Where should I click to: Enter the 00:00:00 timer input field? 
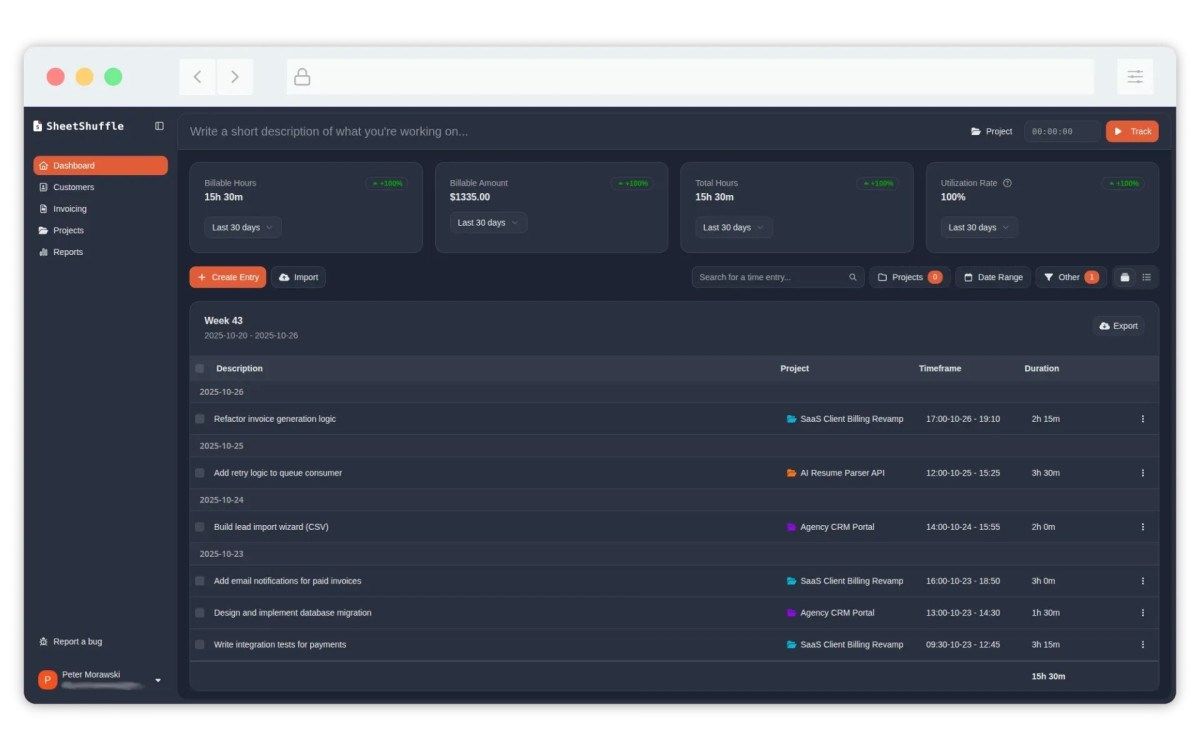tap(1061, 131)
